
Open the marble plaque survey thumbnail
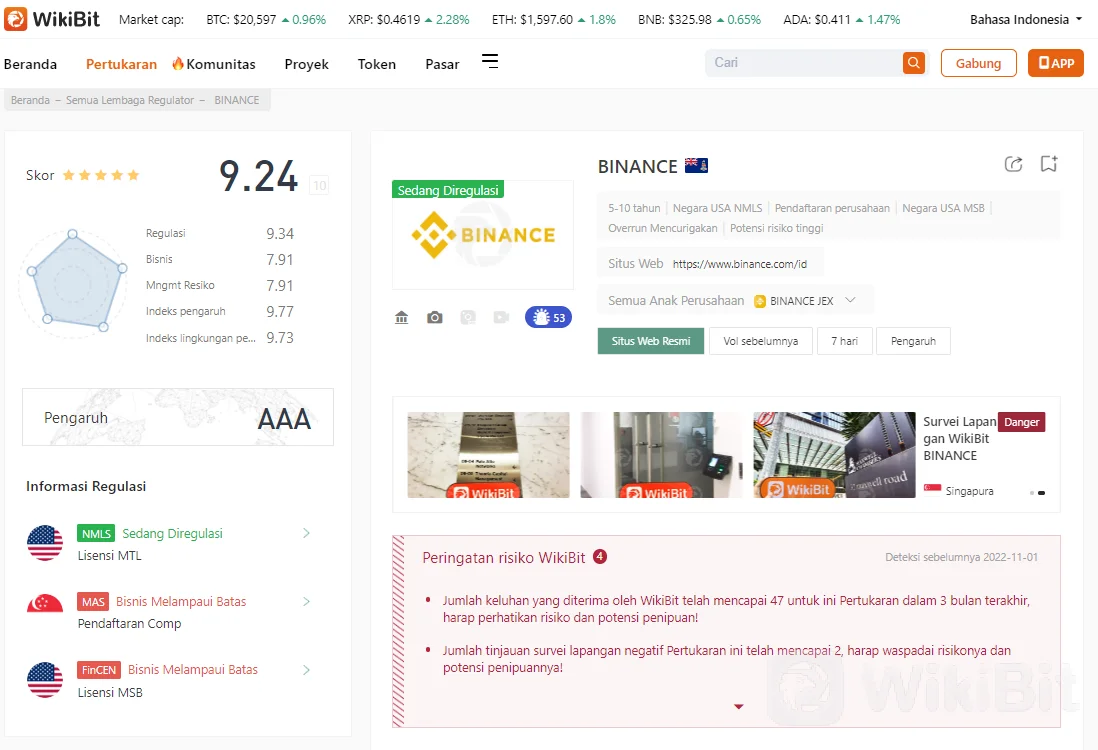[x=488, y=454]
